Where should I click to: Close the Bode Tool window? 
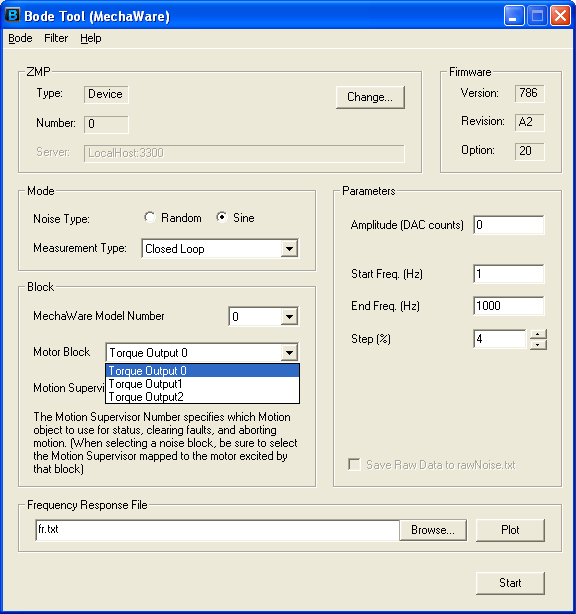point(560,16)
